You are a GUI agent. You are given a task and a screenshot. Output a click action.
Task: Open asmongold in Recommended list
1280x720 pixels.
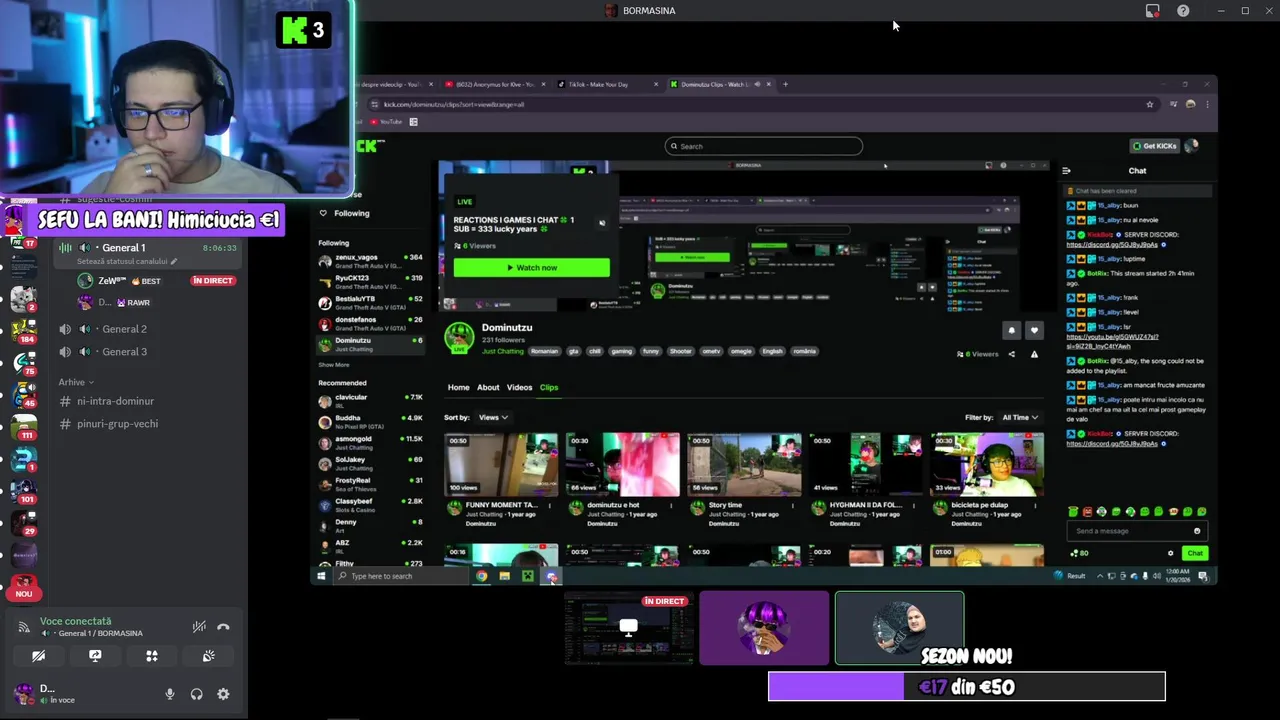(370, 443)
